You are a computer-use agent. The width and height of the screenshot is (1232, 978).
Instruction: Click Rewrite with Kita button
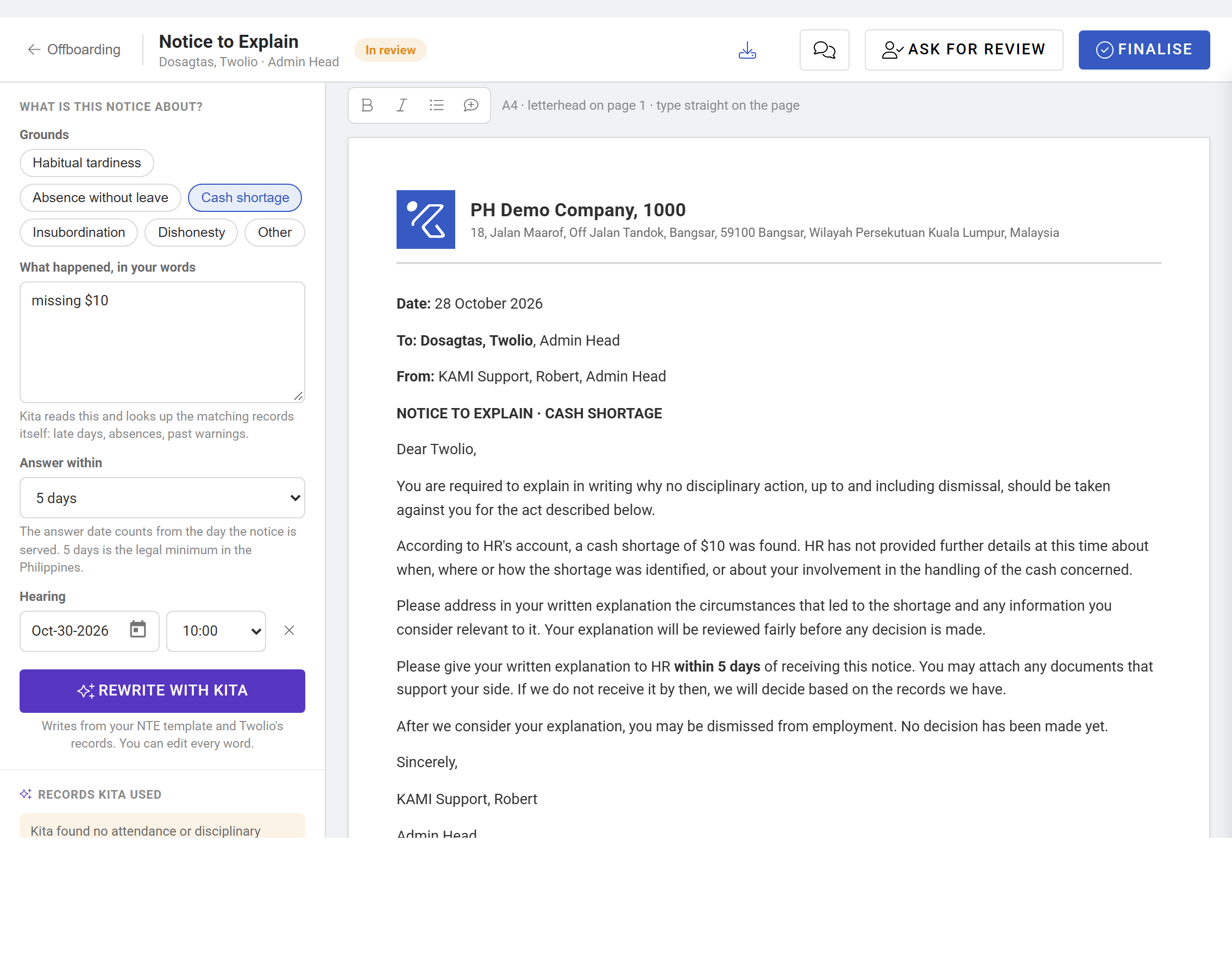[162, 691]
